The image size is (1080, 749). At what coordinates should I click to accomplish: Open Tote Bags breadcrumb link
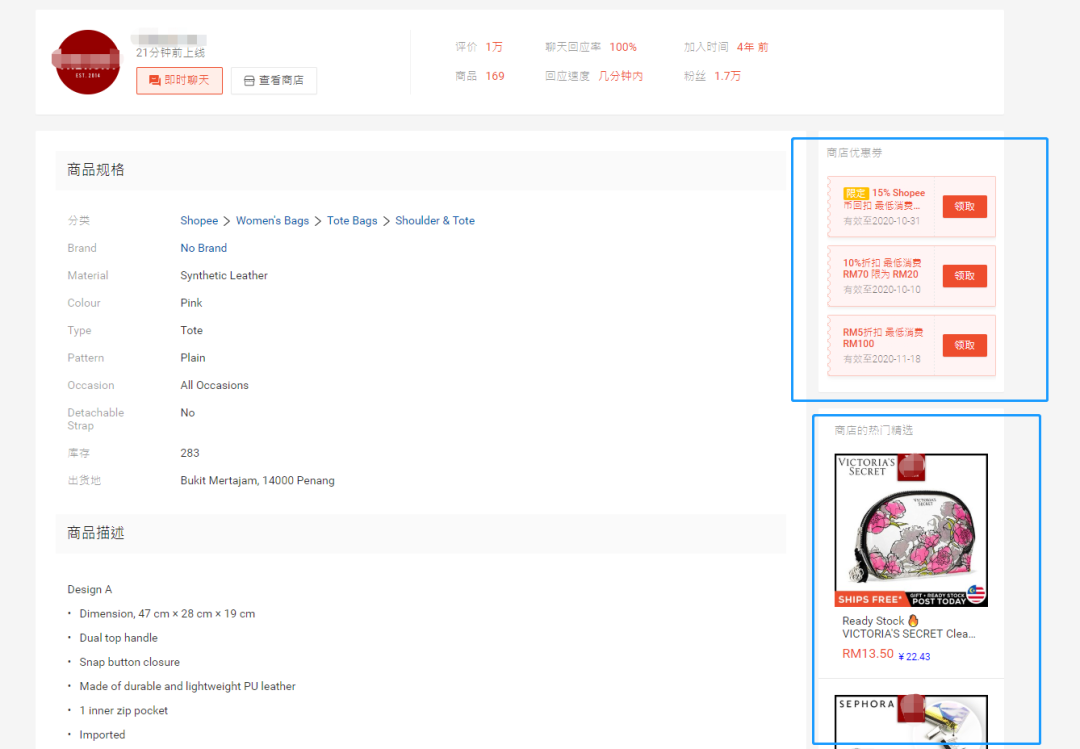pyautogui.click(x=352, y=220)
